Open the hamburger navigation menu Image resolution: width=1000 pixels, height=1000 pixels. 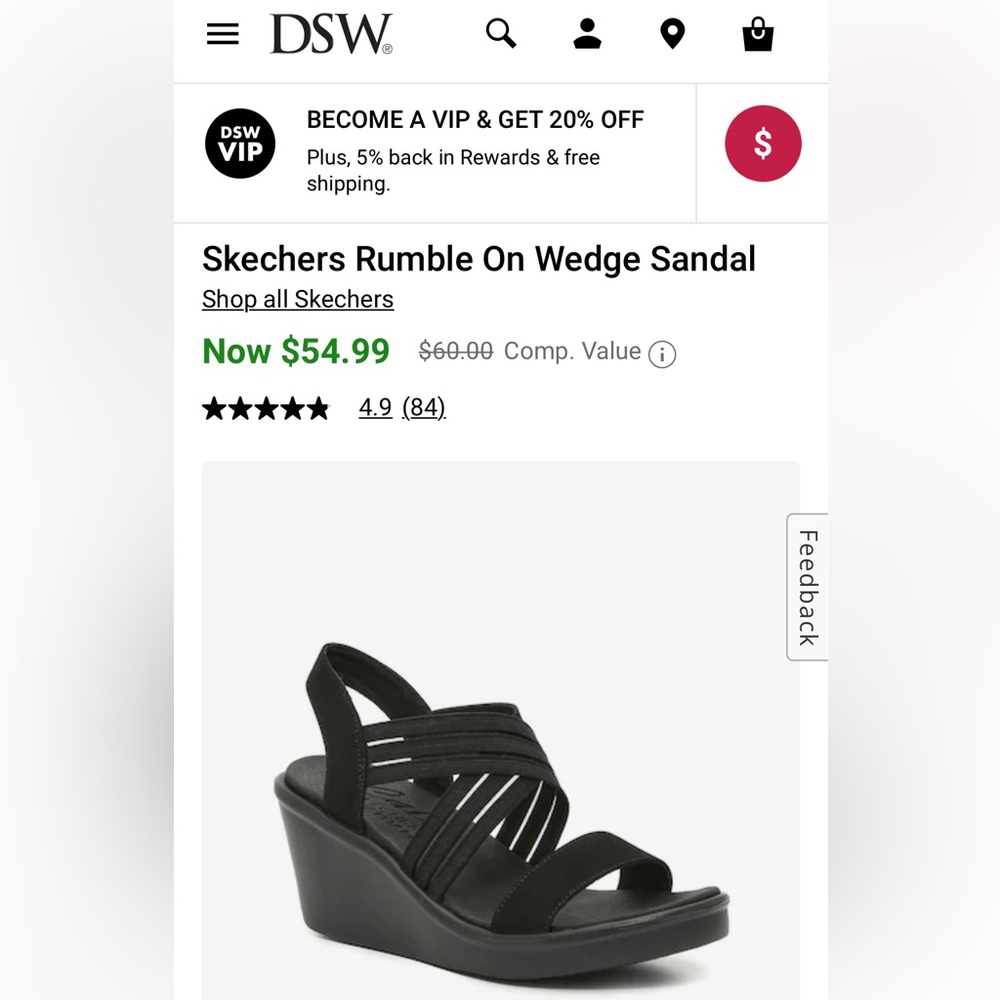tap(222, 33)
